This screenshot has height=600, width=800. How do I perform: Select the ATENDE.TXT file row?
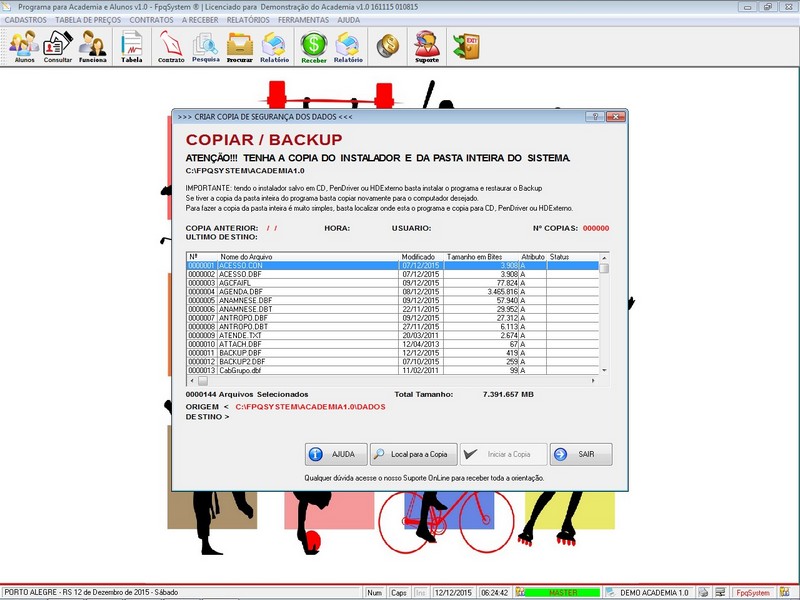(x=393, y=335)
